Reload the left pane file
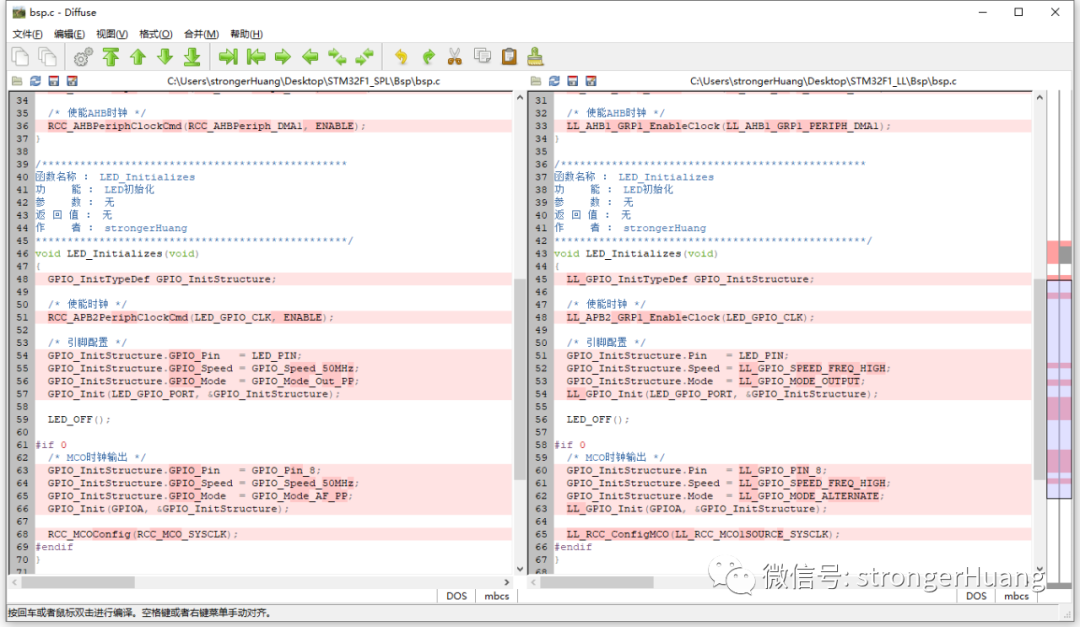Viewport: 1080px width, 627px height. pos(36,81)
